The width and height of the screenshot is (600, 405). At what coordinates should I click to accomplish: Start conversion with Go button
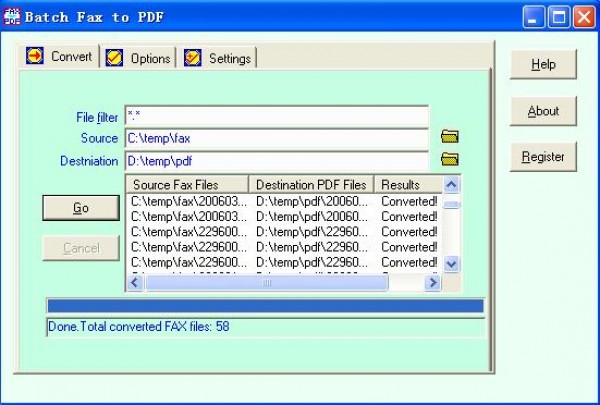coord(81,208)
